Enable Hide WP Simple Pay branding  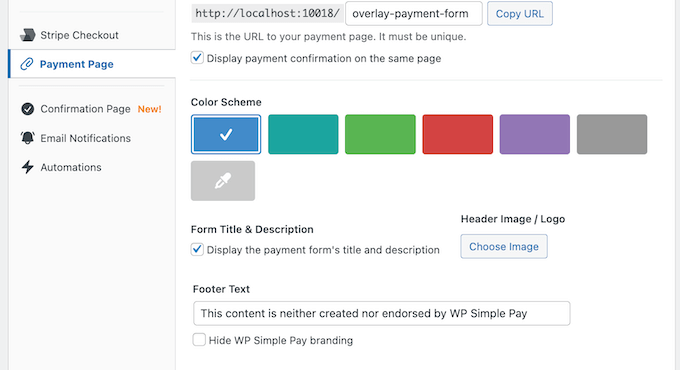click(199, 340)
